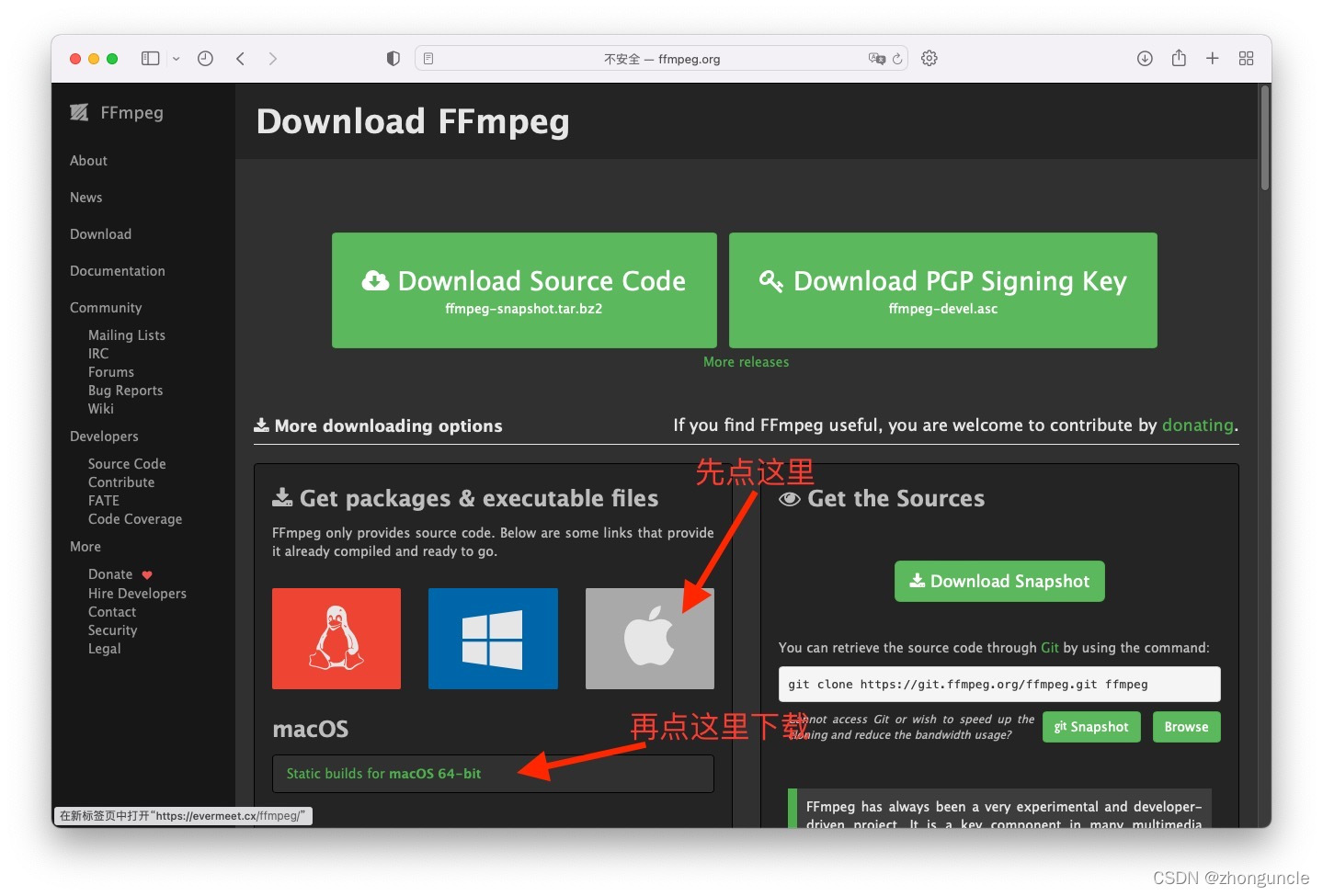This screenshot has height=896, width=1323.
Task: Open the sidebar options dropdown arrow
Action: pos(176,59)
